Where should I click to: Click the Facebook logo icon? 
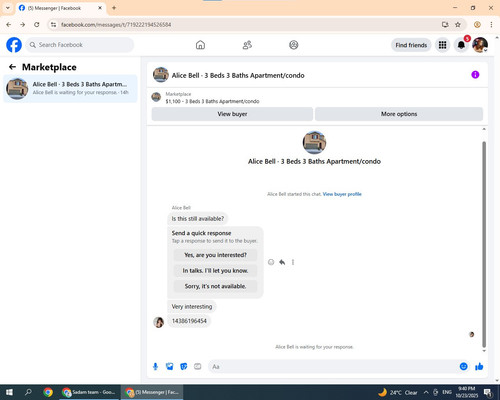(x=14, y=45)
